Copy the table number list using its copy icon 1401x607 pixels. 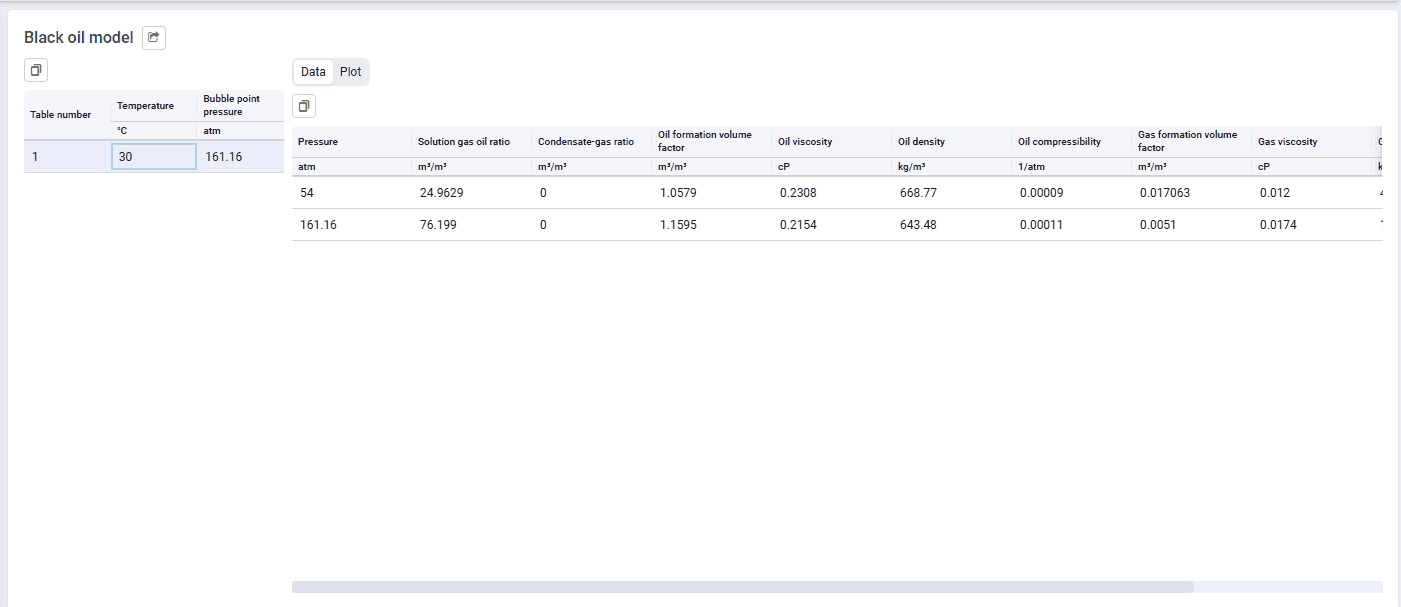[x=36, y=70]
